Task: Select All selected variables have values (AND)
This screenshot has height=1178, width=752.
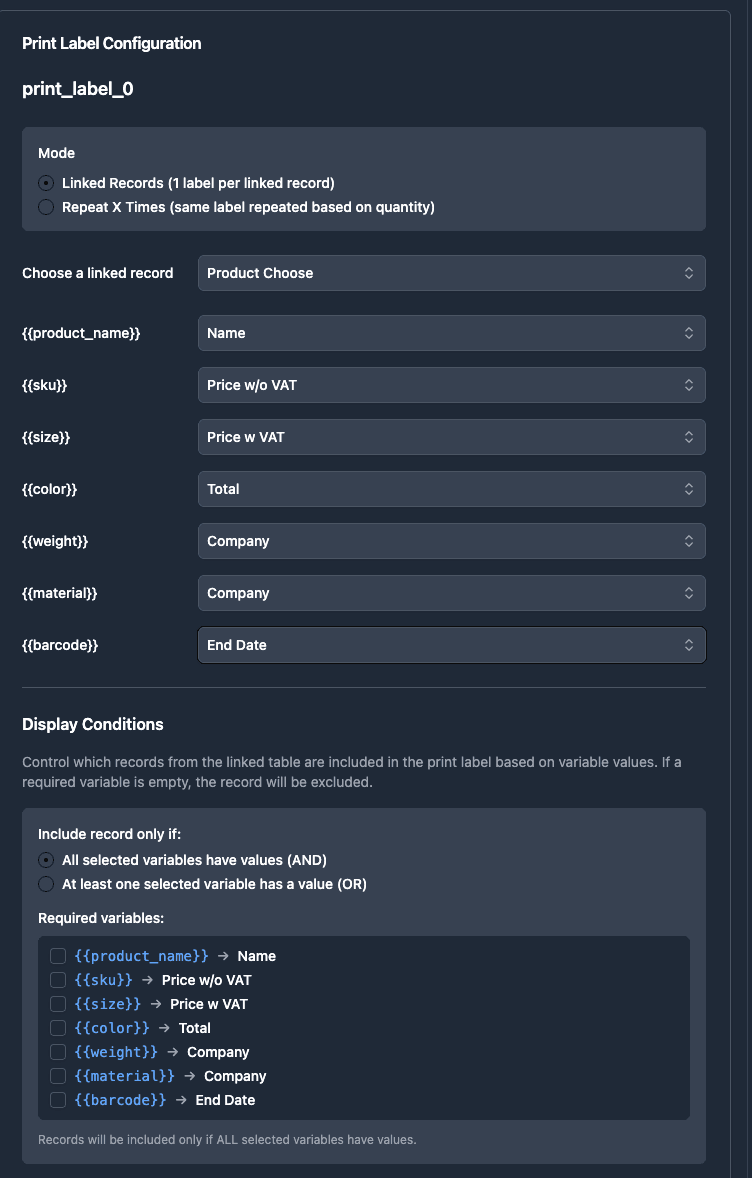Action: (x=46, y=860)
